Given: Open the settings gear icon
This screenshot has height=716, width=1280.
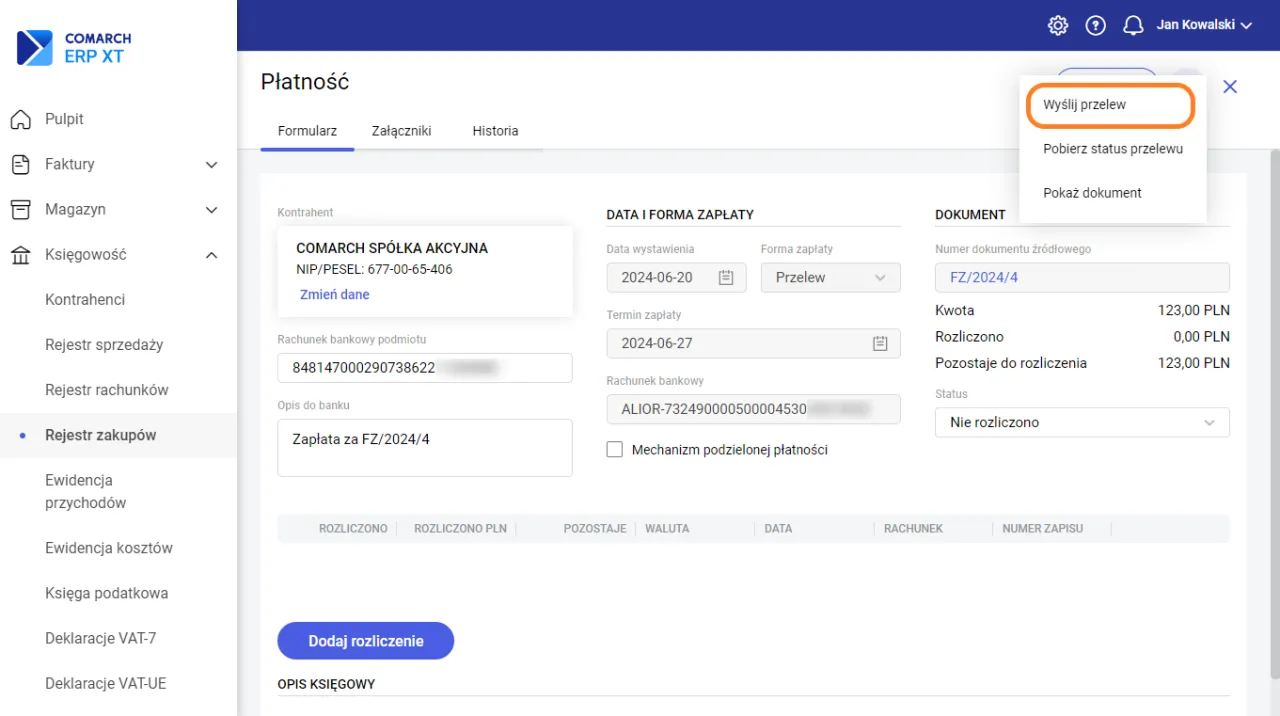Looking at the screenshot, I should coord(1058,26).
